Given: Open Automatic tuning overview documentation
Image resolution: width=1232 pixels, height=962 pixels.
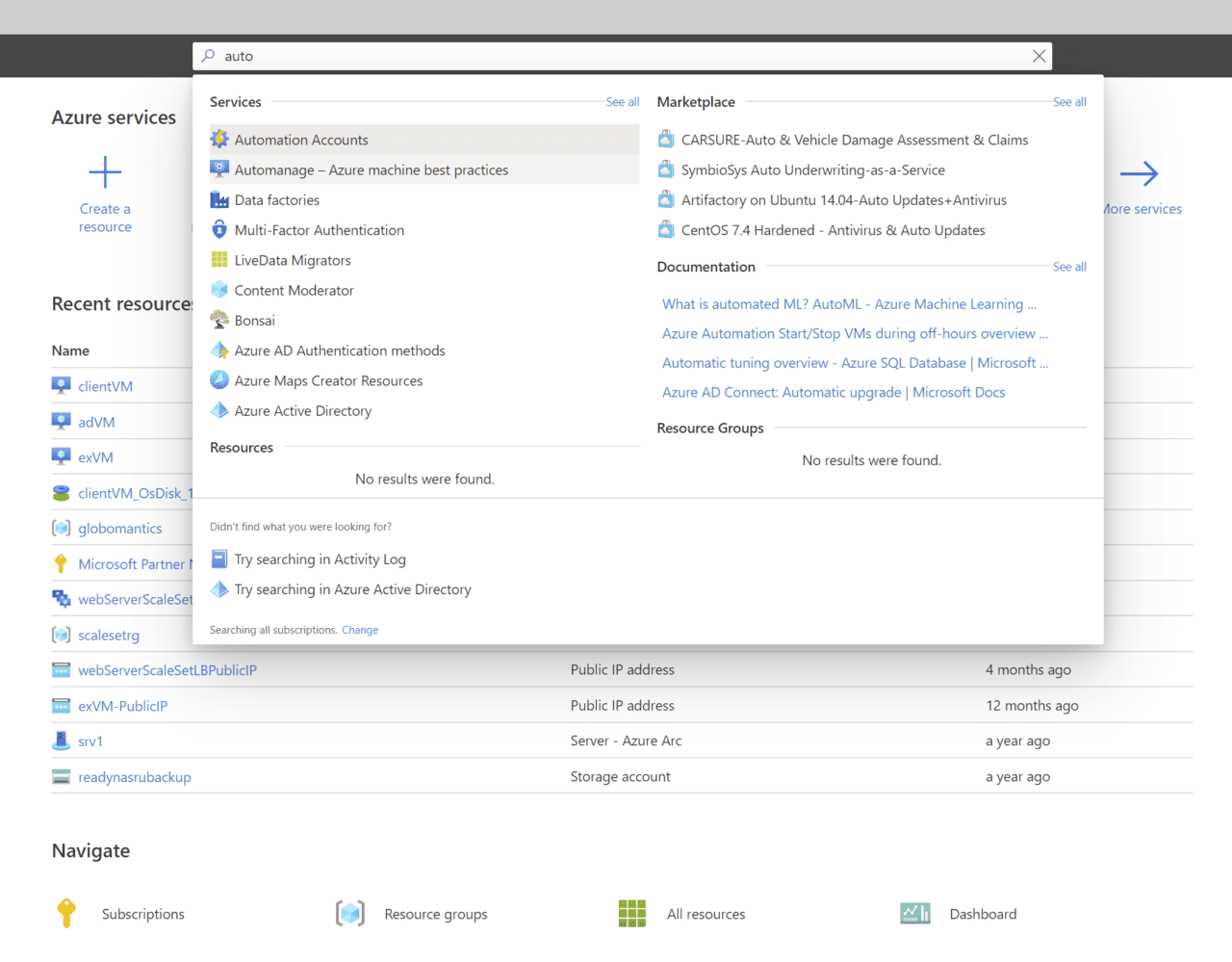Looking at the screenshot, I should [x=855, y=363].
